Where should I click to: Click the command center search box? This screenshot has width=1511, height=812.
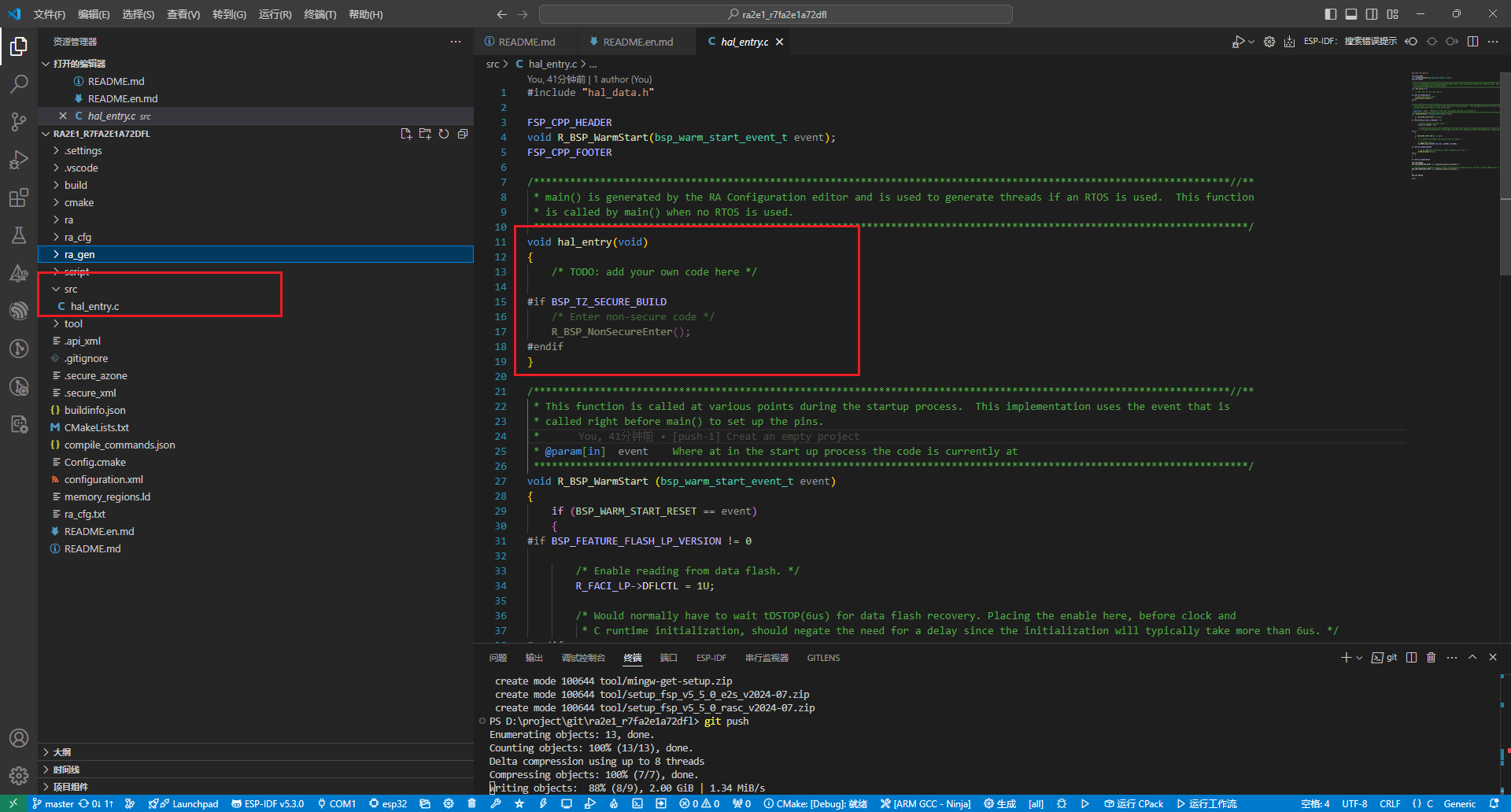776,14
